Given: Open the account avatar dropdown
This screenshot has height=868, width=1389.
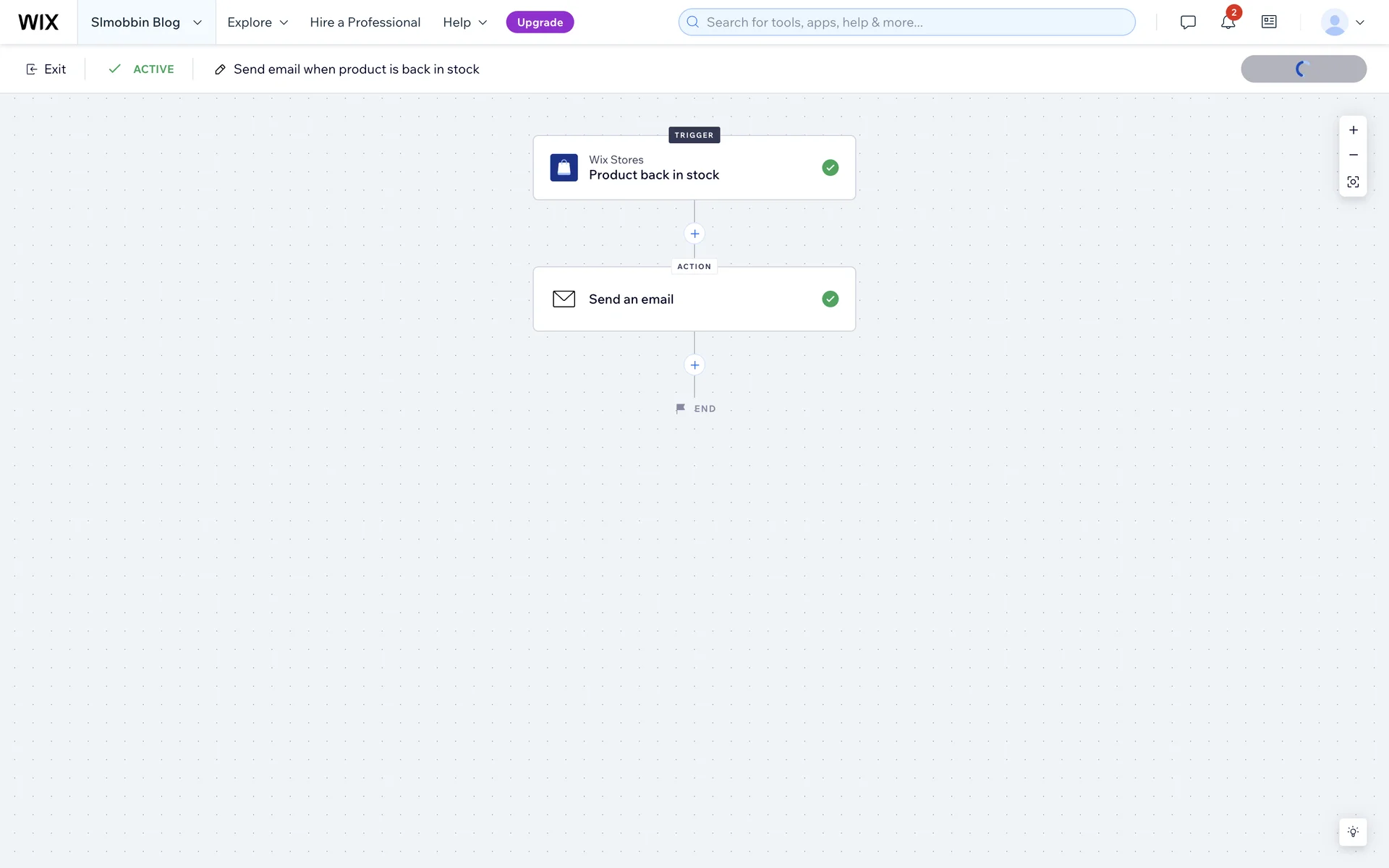Looking at the screenshot, I should click(1343, 22).
